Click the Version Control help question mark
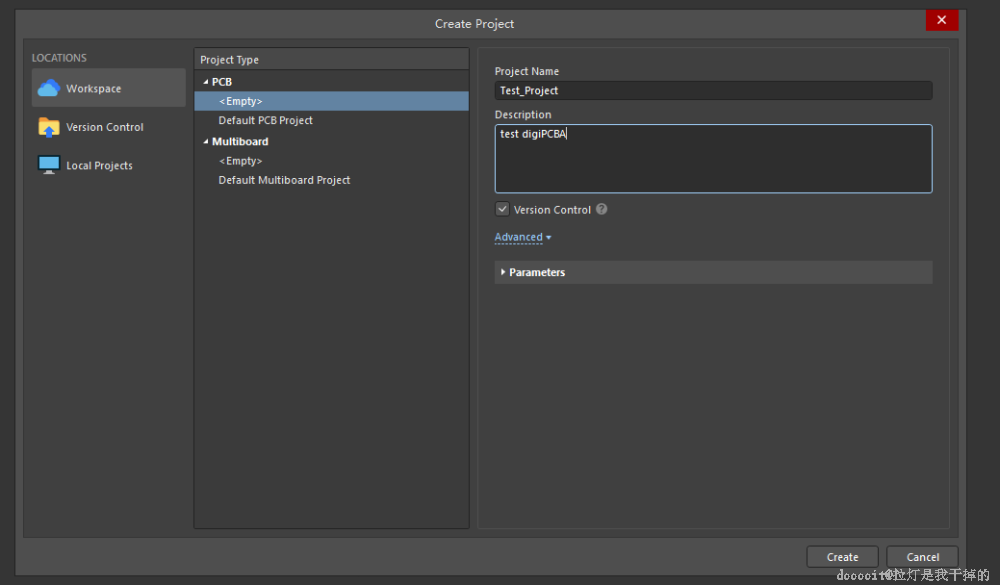Viewport: 1000px width, 585px height. click(x=601, y=210)
